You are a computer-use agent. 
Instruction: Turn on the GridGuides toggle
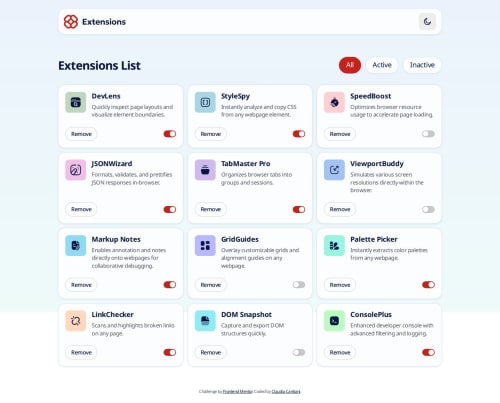[299, 285]
